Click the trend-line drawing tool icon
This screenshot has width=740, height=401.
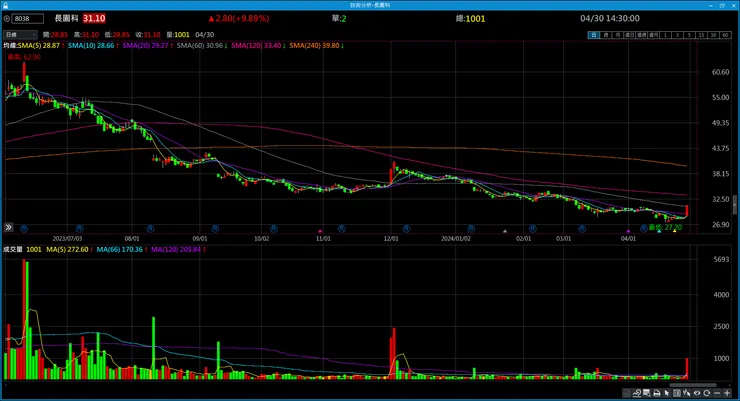[637, 393]
